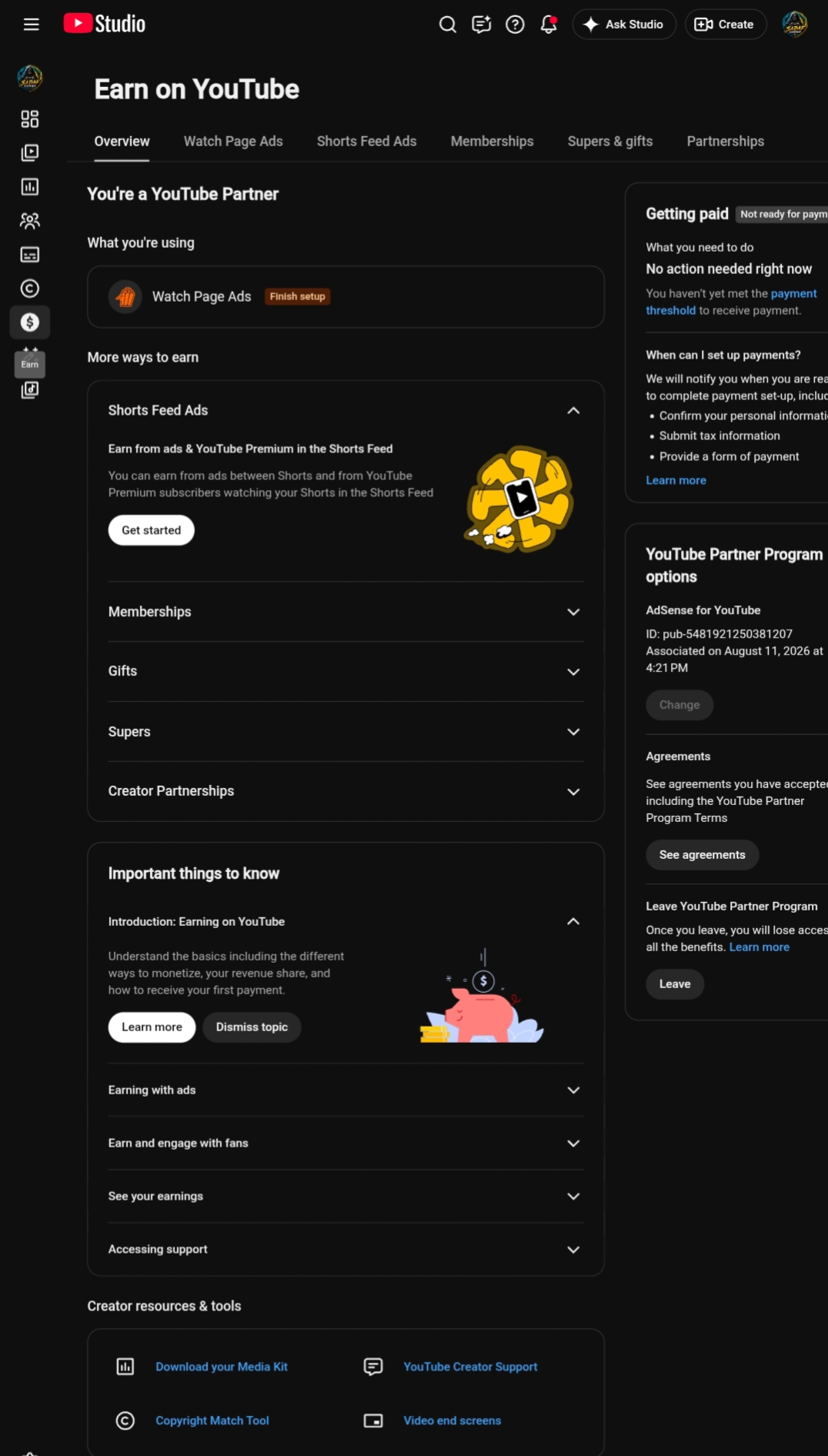Expand Accessing support topic
This screenshot has height=1456, width=828.
pos(573,1250)
